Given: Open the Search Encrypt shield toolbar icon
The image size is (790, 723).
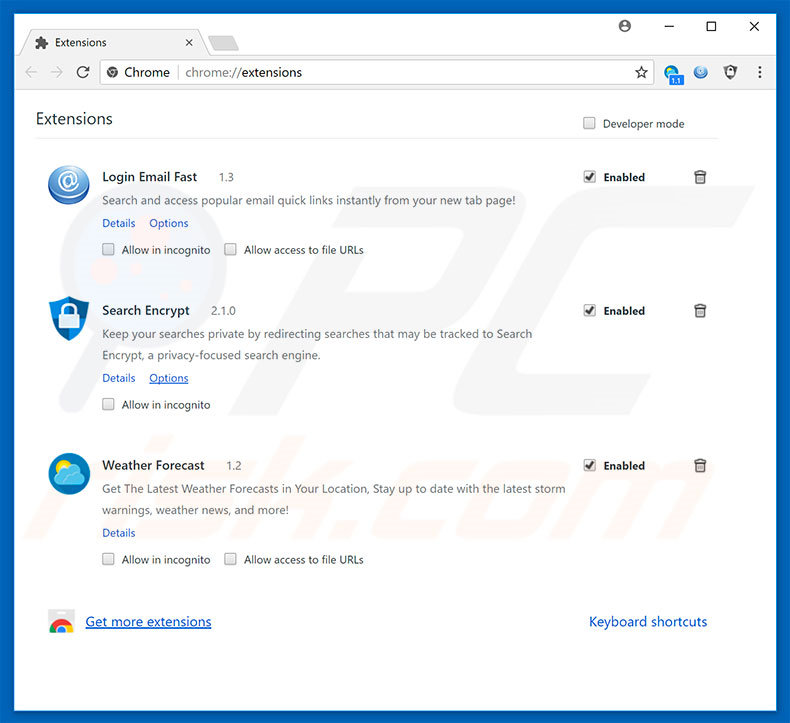Looking at the screenshot, I should click(730, 73).
